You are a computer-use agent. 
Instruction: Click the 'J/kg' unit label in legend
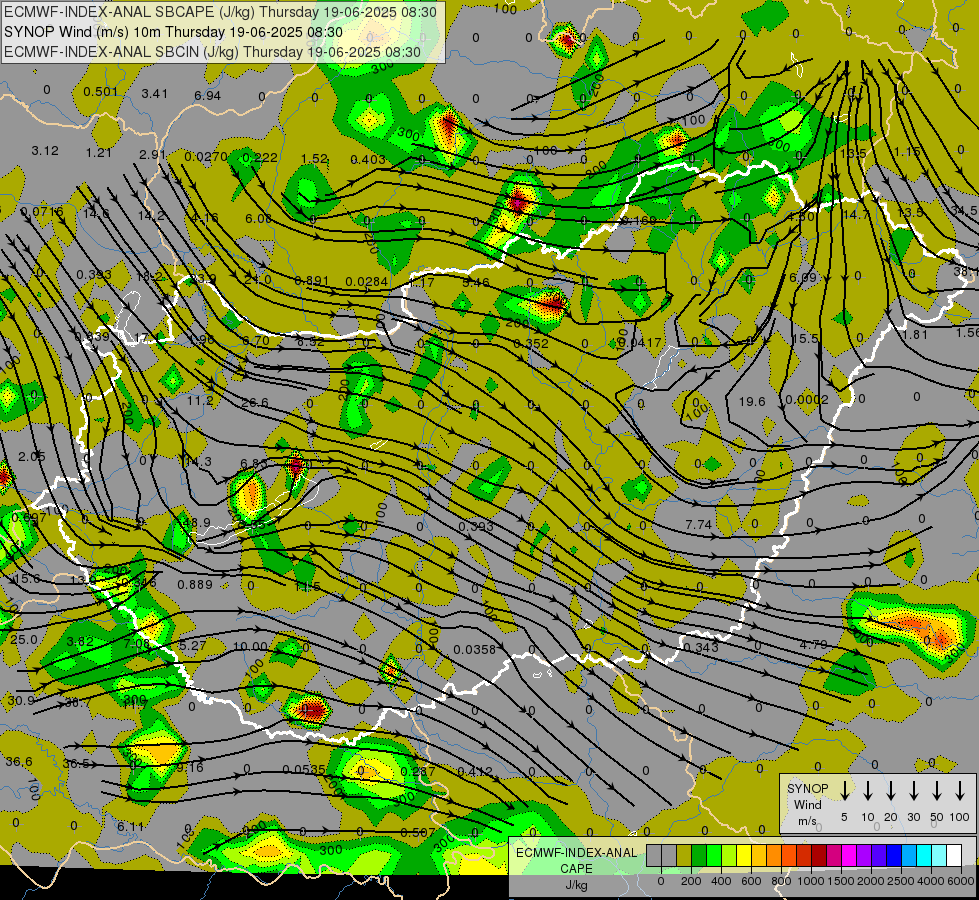click(576, 884)
